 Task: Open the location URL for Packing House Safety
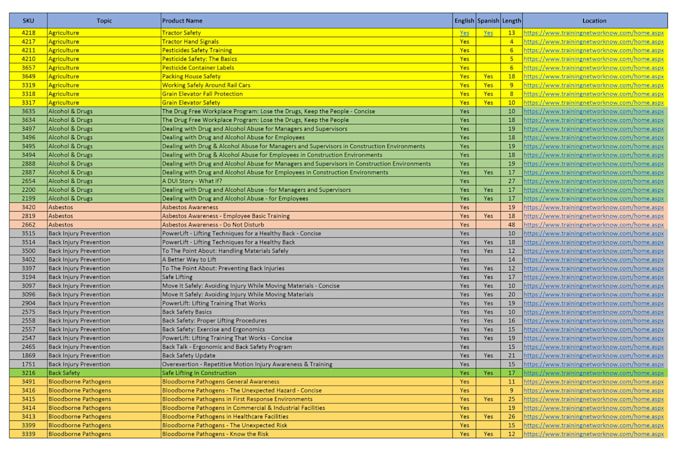pyautogui.click(x=594, y=76)
